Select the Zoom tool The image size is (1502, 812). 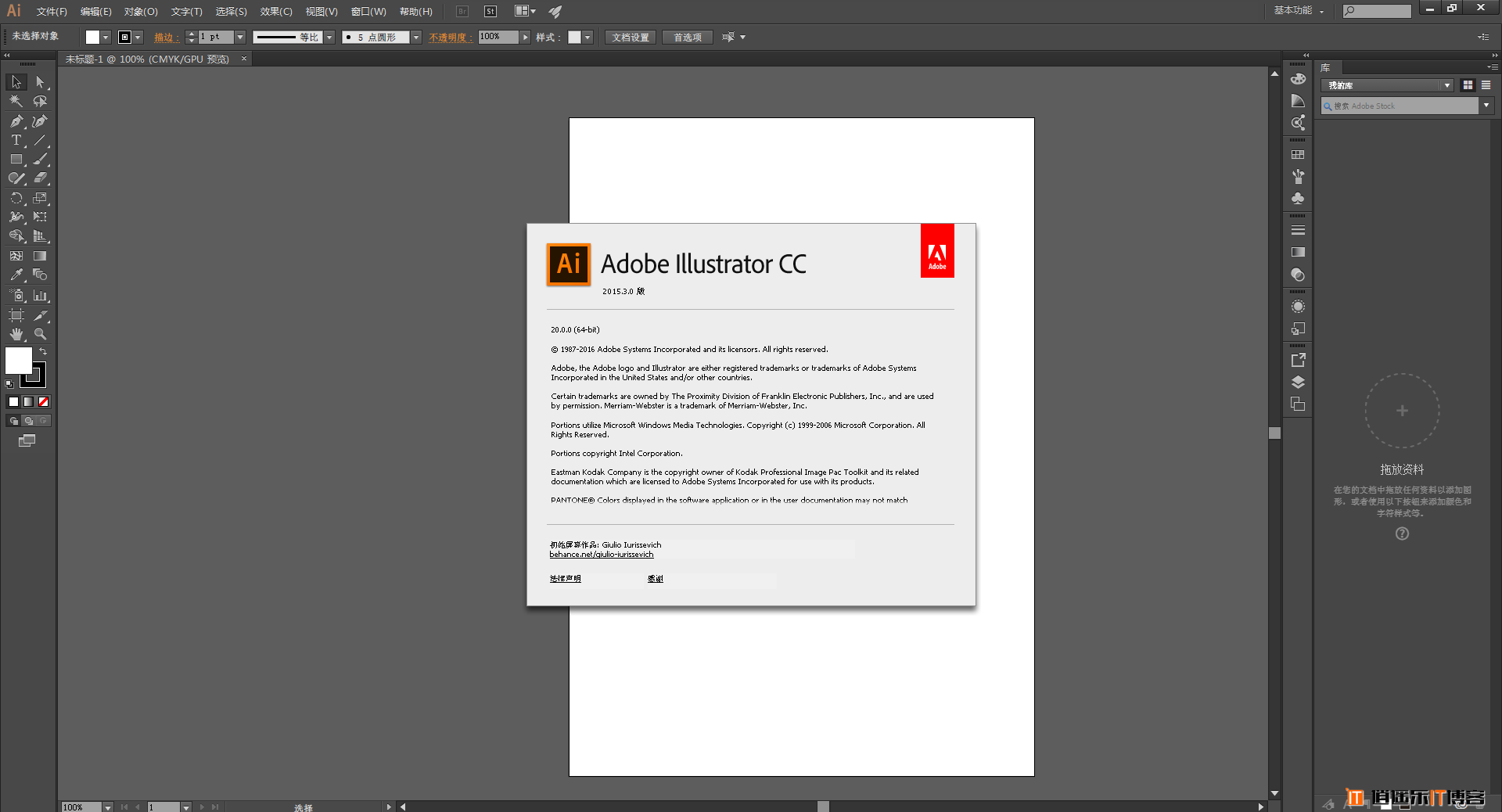40,334
